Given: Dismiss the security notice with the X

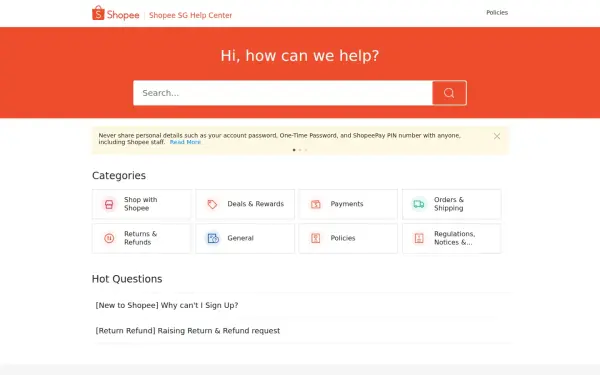Looking at the screenshot, I should tap(497, 136).
